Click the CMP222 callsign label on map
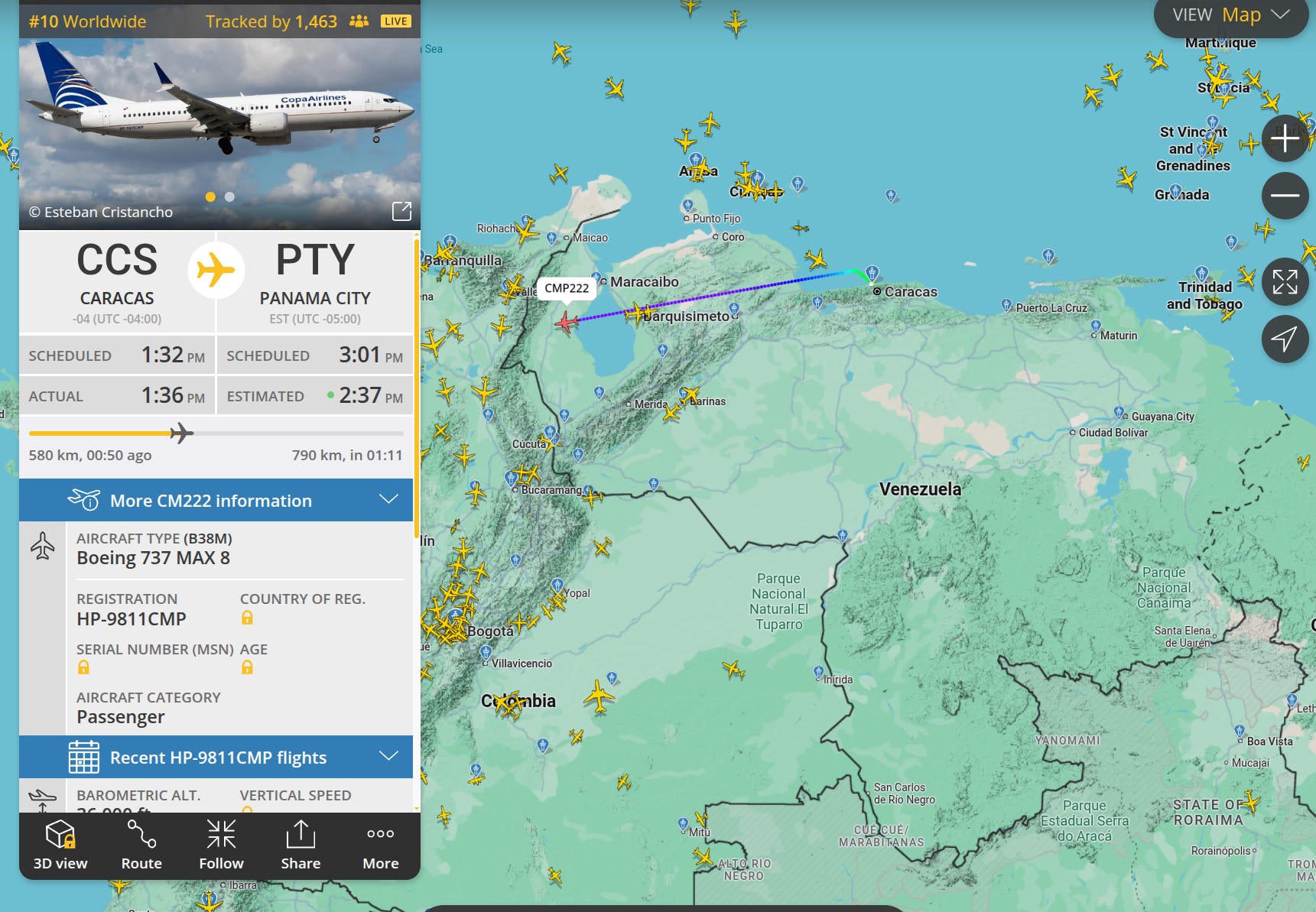The image size is (1316, 912). 567,288
